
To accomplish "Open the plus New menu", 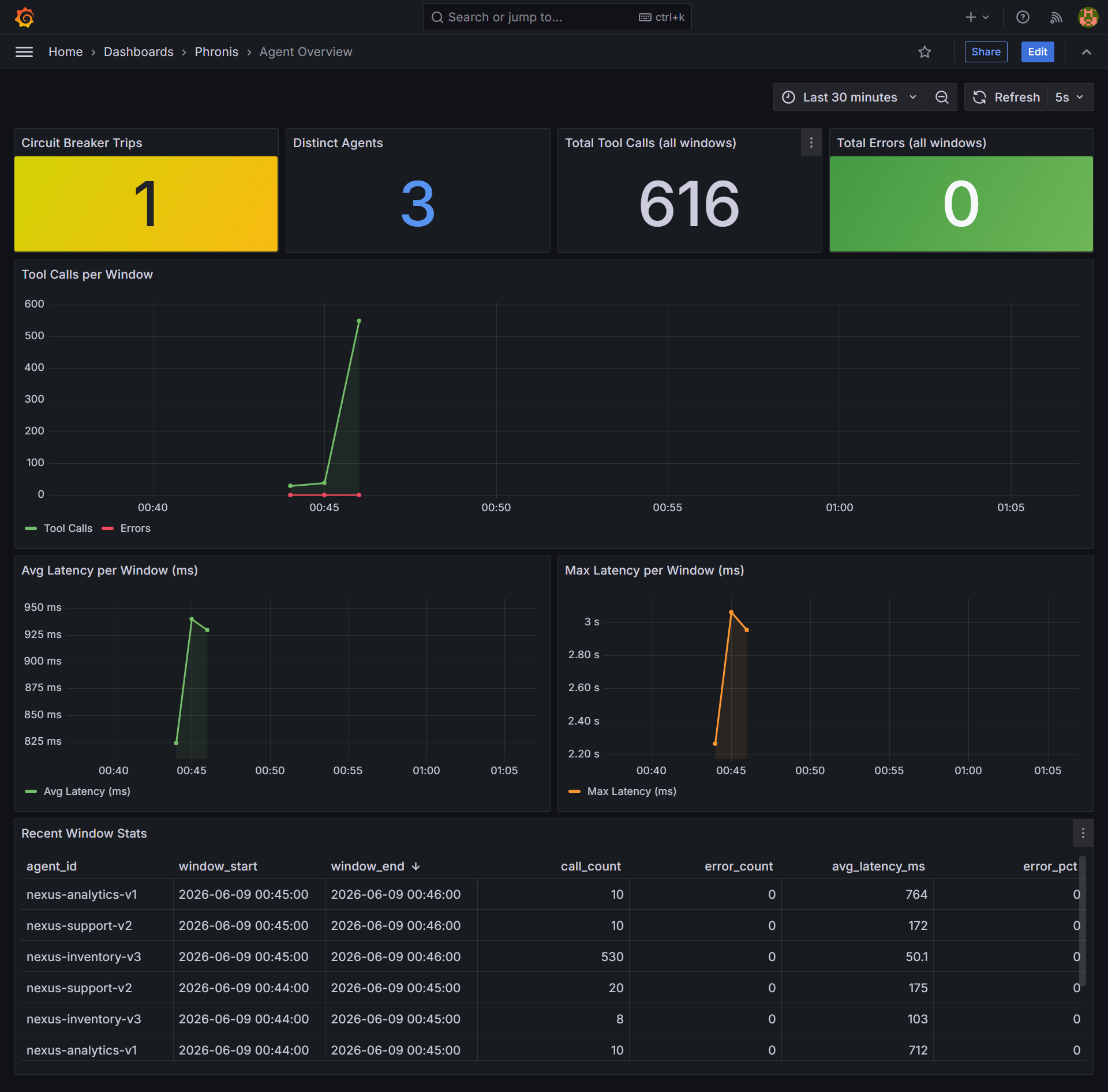I will coord(977,17).
